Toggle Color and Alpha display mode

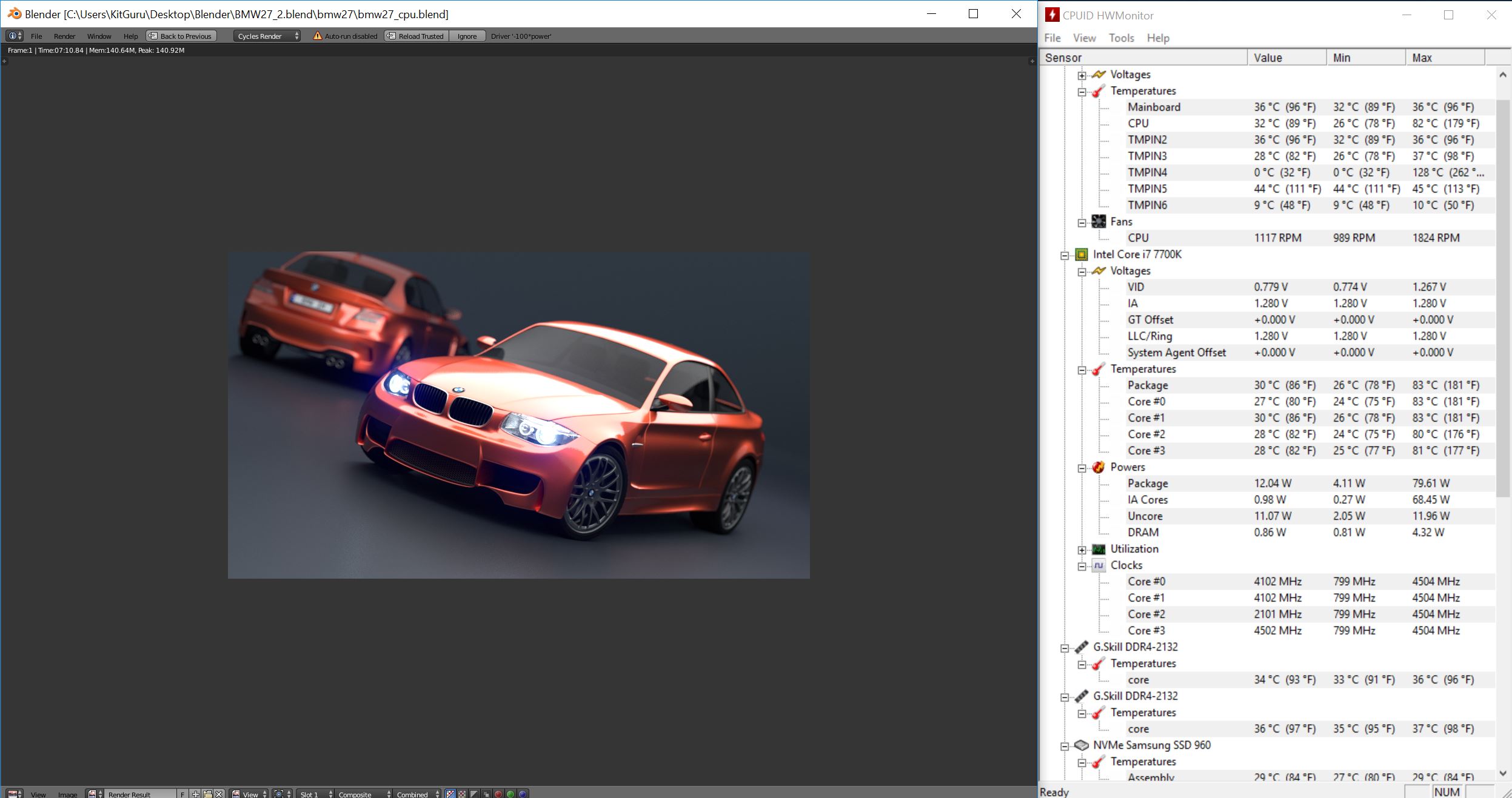pyautogui.click(x=450, y=794)
